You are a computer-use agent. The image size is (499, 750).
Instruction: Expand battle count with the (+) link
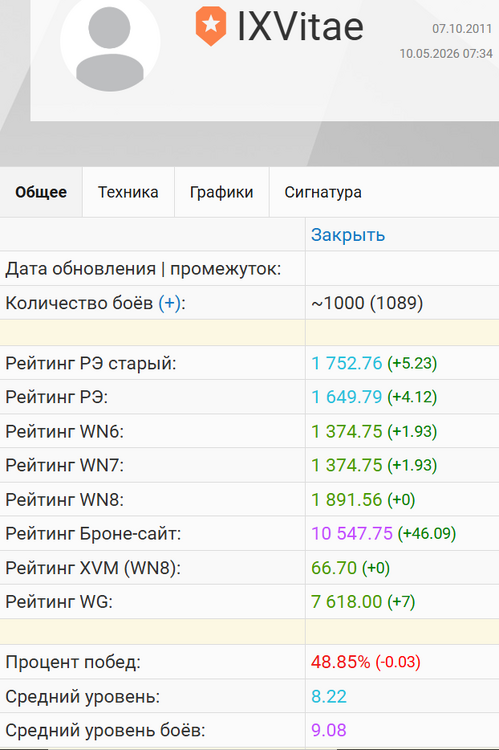pos(169,303)
